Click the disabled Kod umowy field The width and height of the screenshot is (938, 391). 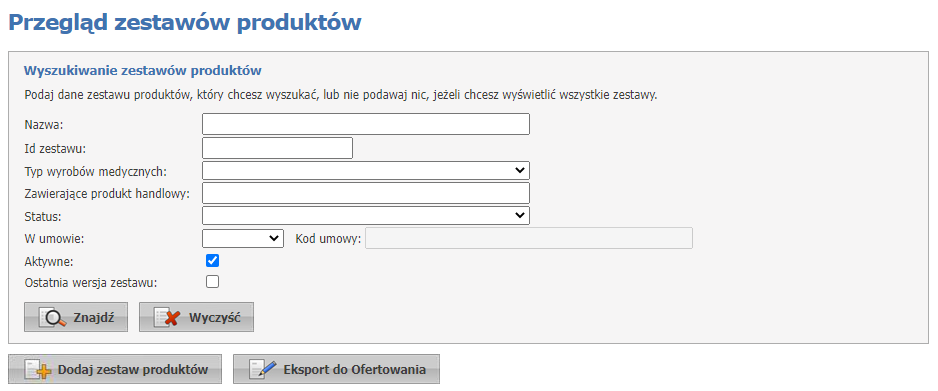pyautogui.click(x=529, y=238)
